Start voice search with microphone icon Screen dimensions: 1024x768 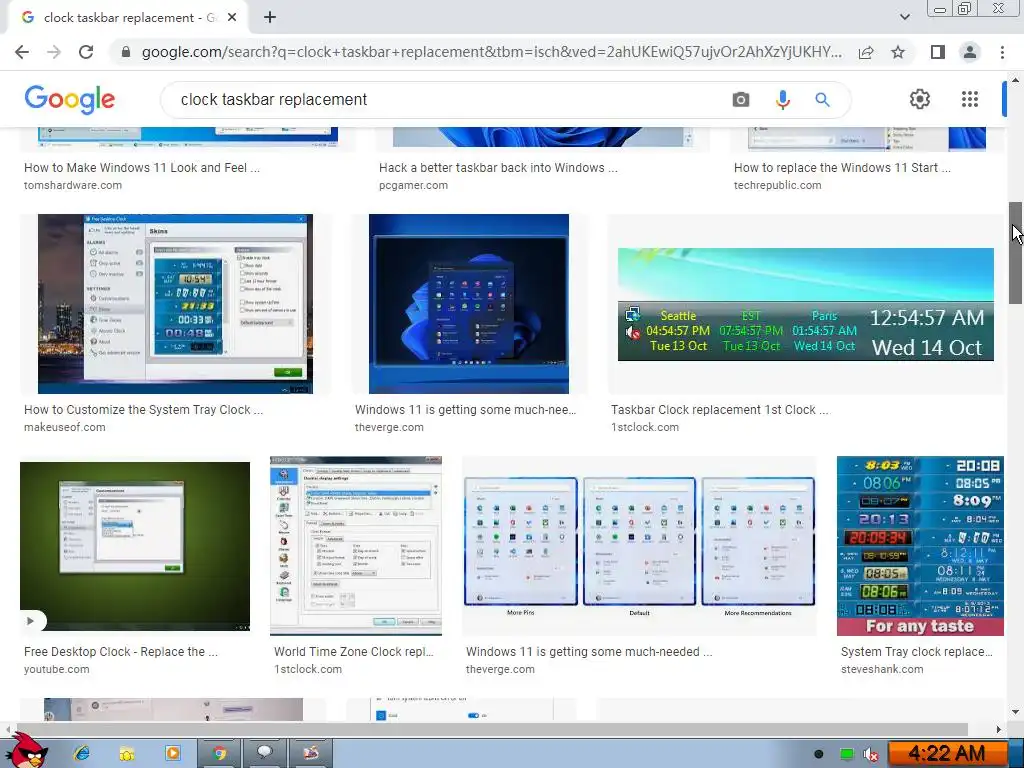click(782, 99)
